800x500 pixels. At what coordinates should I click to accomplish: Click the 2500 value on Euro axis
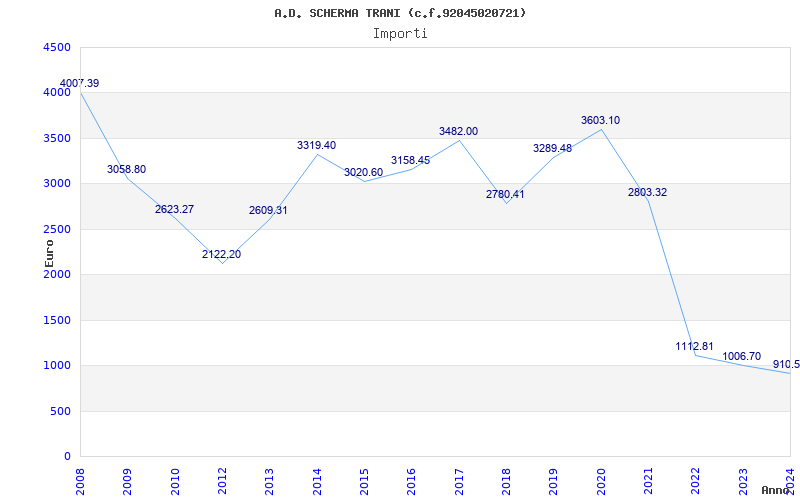coord(57,229)
